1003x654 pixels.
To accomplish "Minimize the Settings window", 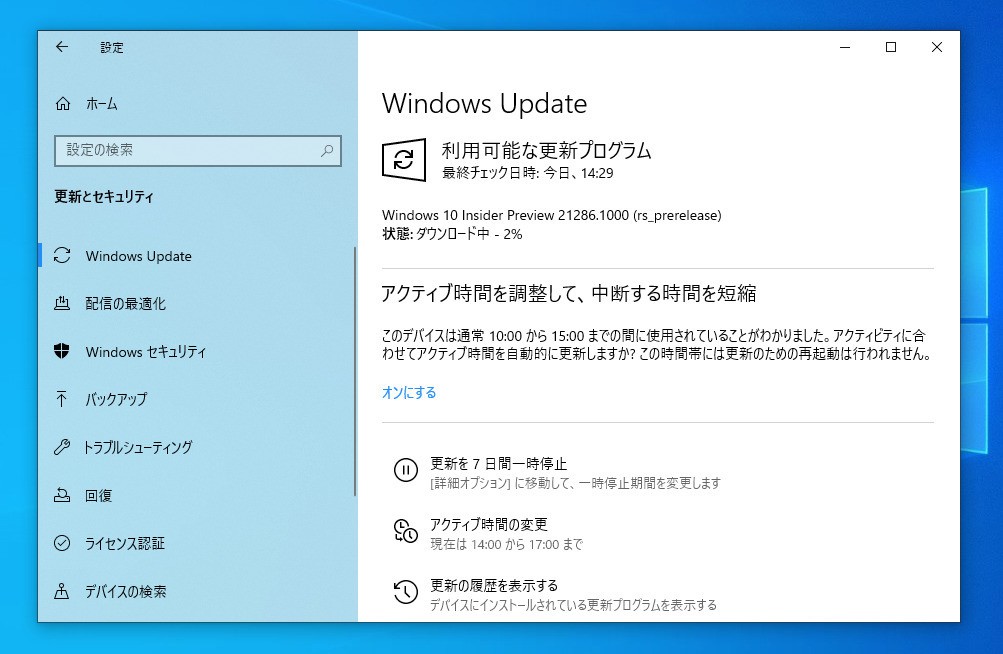I will (845, 47).
